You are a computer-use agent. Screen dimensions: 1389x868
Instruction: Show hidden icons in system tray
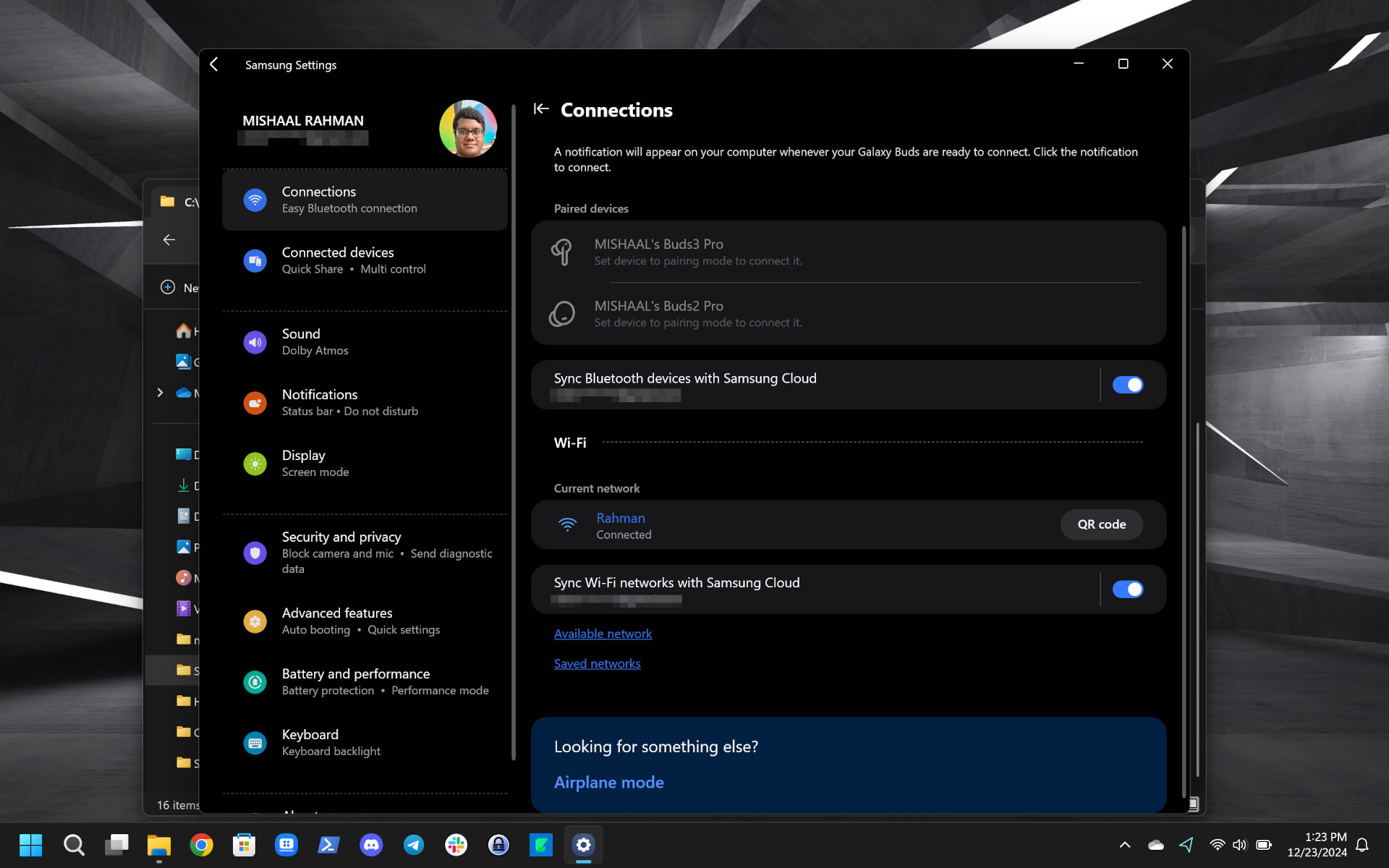pyautogui.click(x=1125, y=845)
